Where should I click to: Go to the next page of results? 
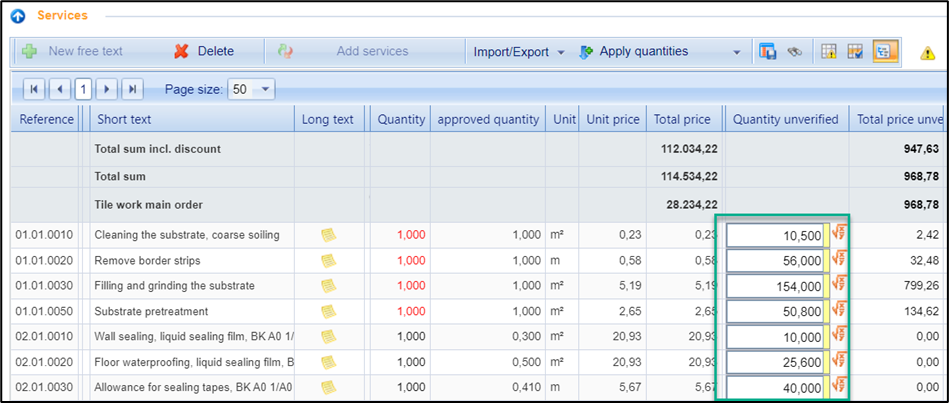[x=108, y=89]
